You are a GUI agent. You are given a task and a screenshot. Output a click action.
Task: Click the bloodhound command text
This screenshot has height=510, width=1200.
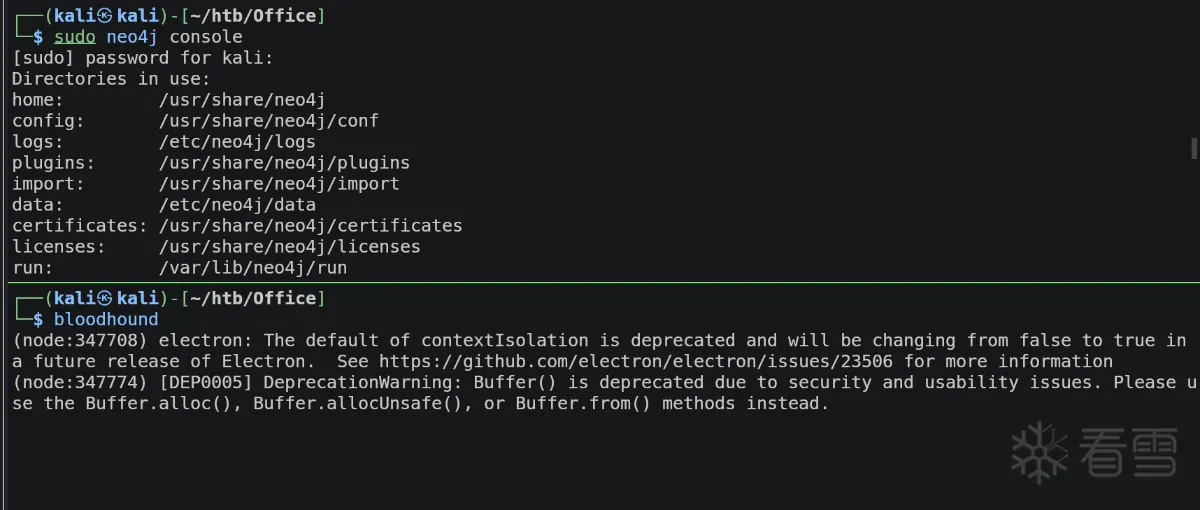(x=106, y=319)
